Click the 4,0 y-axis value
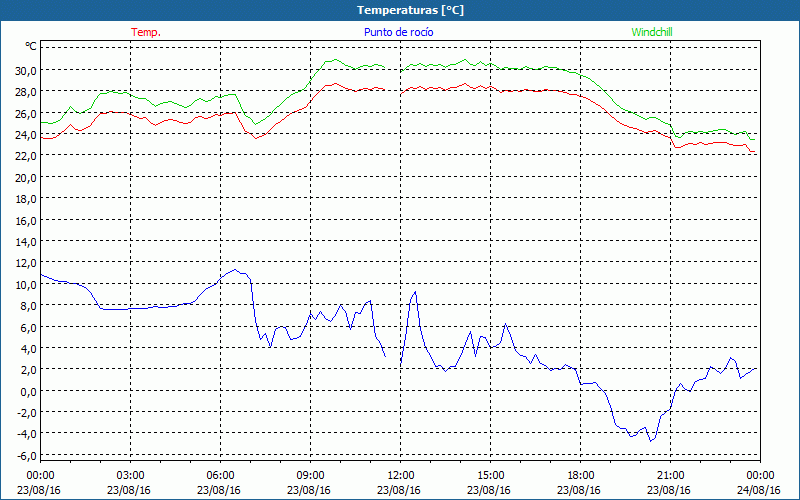Screen dimensions: 800x500 [29, 348]
